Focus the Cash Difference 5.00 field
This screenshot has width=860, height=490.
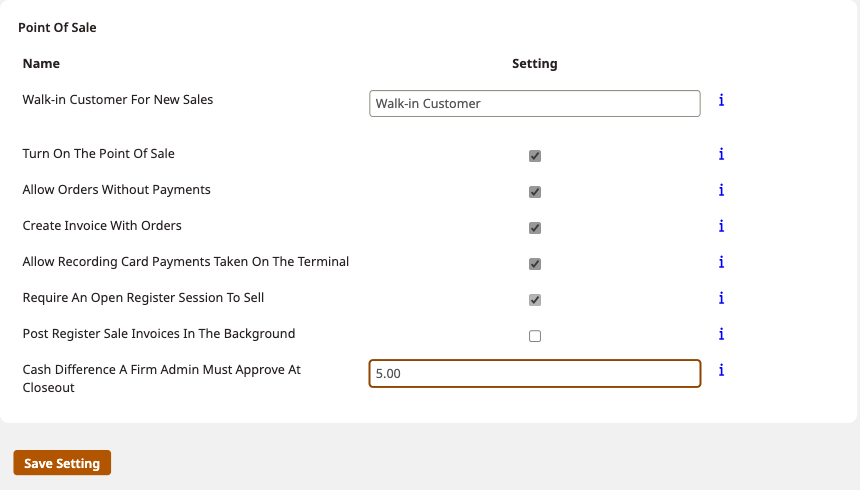point(535,374)
